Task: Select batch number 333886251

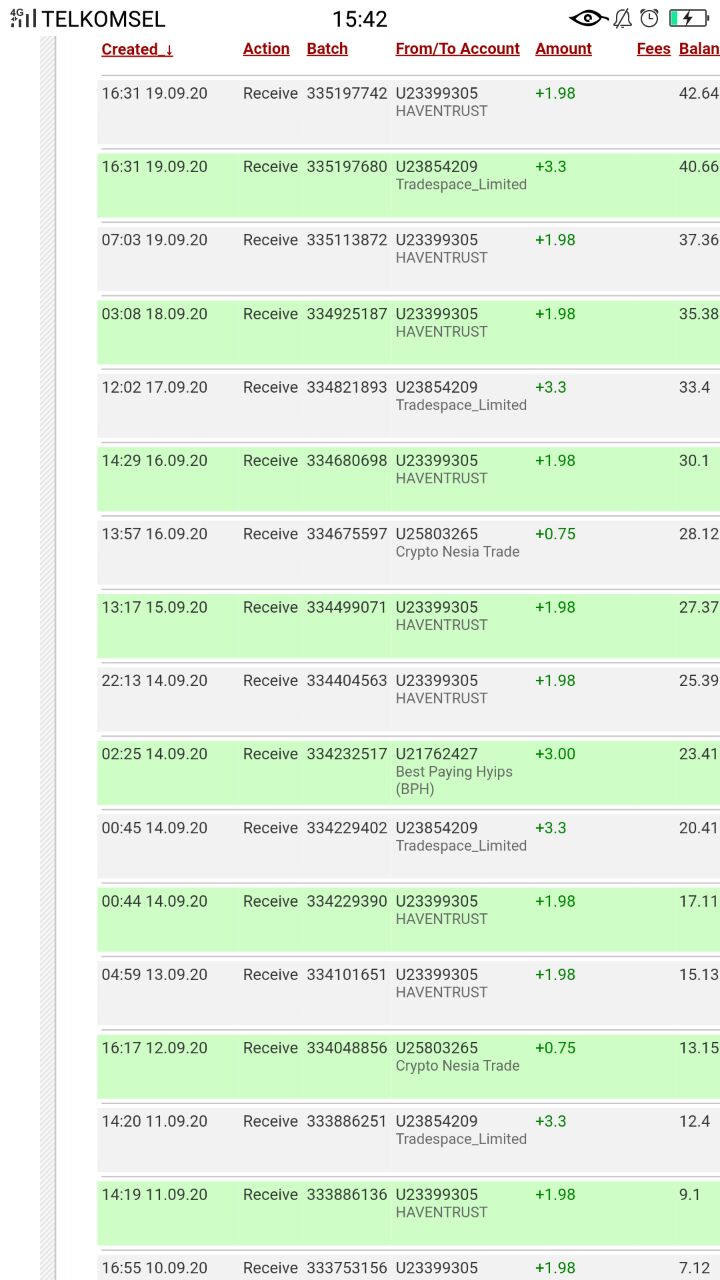Action: click(x=347, y=1122)
